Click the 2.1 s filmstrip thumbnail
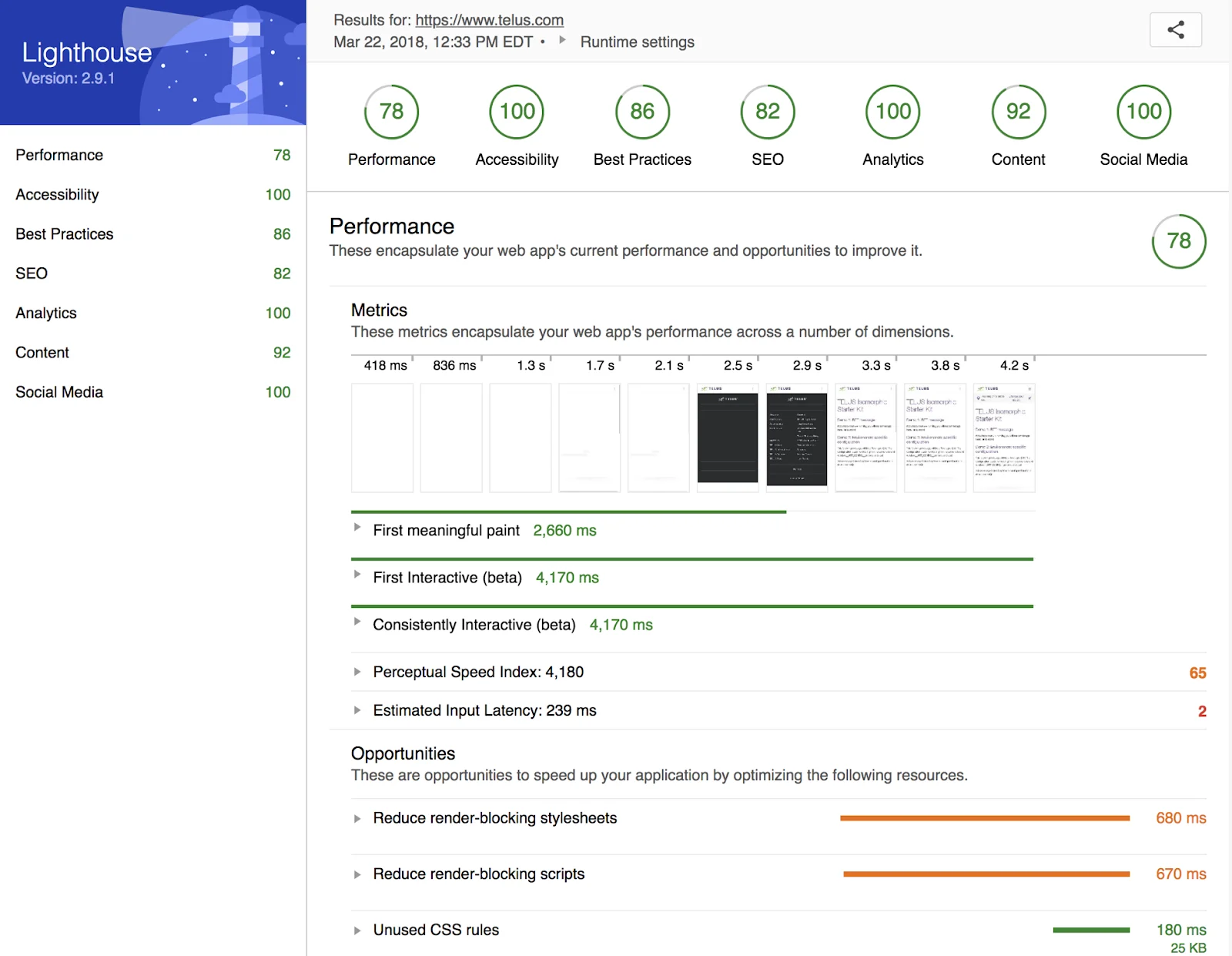 click(658, 438)
